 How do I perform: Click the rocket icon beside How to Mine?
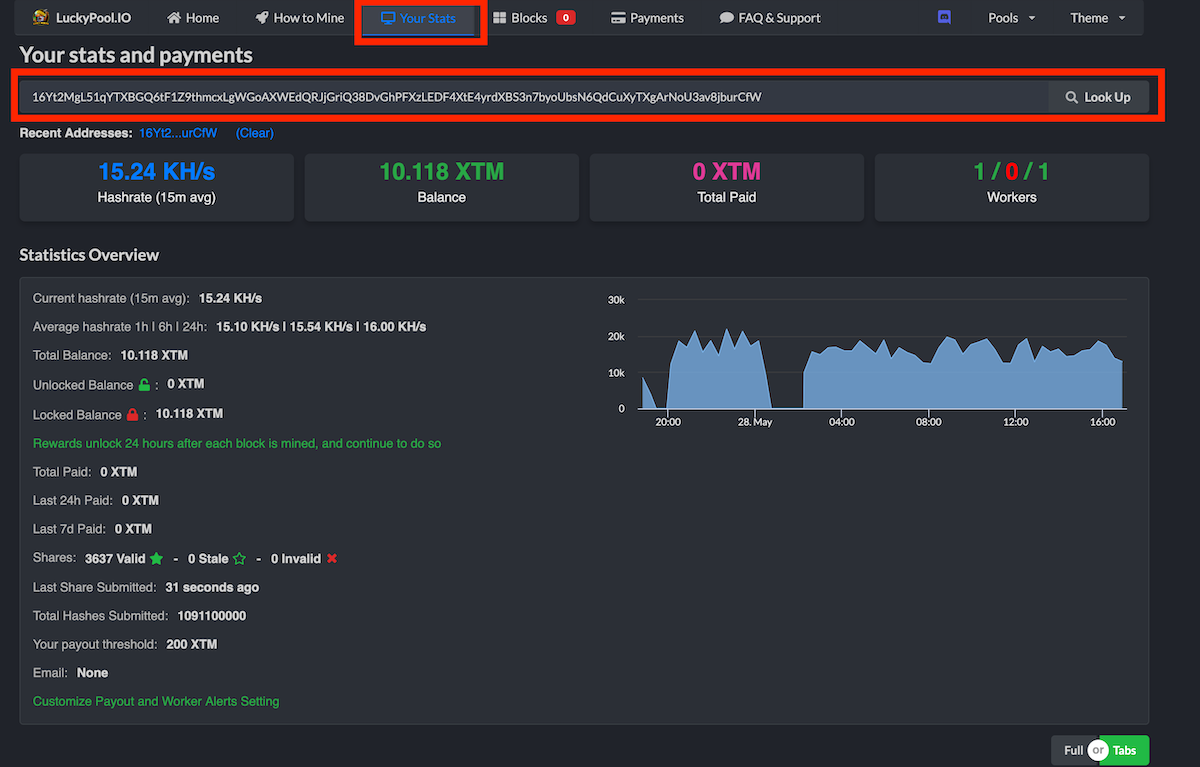262,18
